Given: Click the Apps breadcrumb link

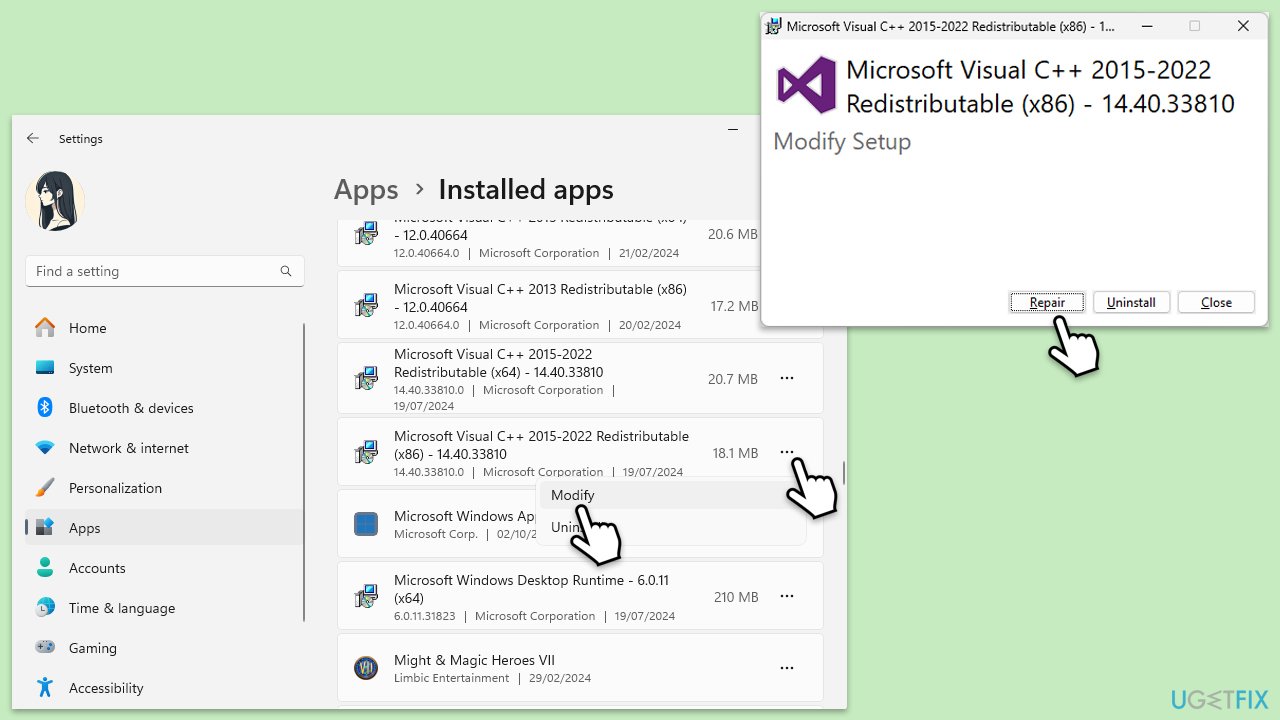Looking at the screenshot, I should [366, 190].
